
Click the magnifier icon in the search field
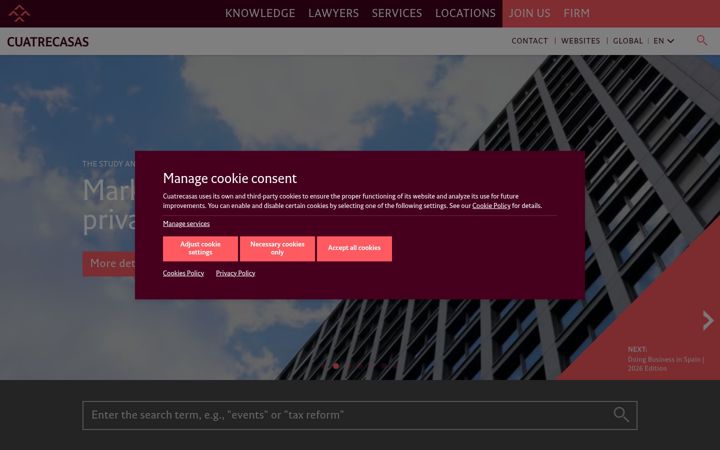(x=621, y=415)
